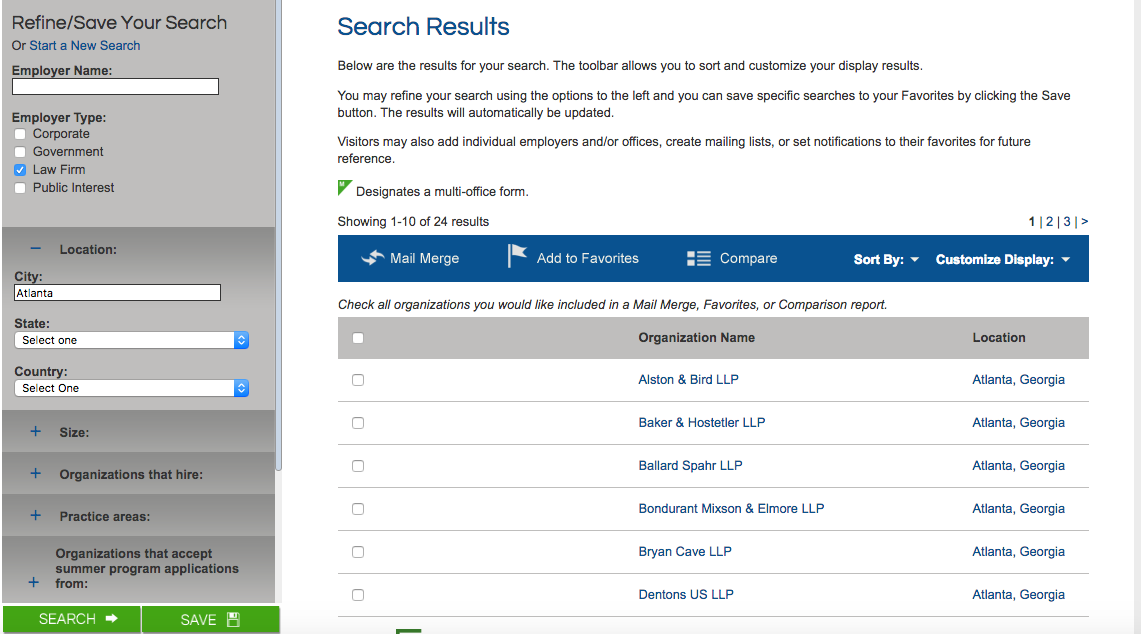Click the Add to Favorites flag icon
Screen dimensions: 1141x634
tap(517, 256)
